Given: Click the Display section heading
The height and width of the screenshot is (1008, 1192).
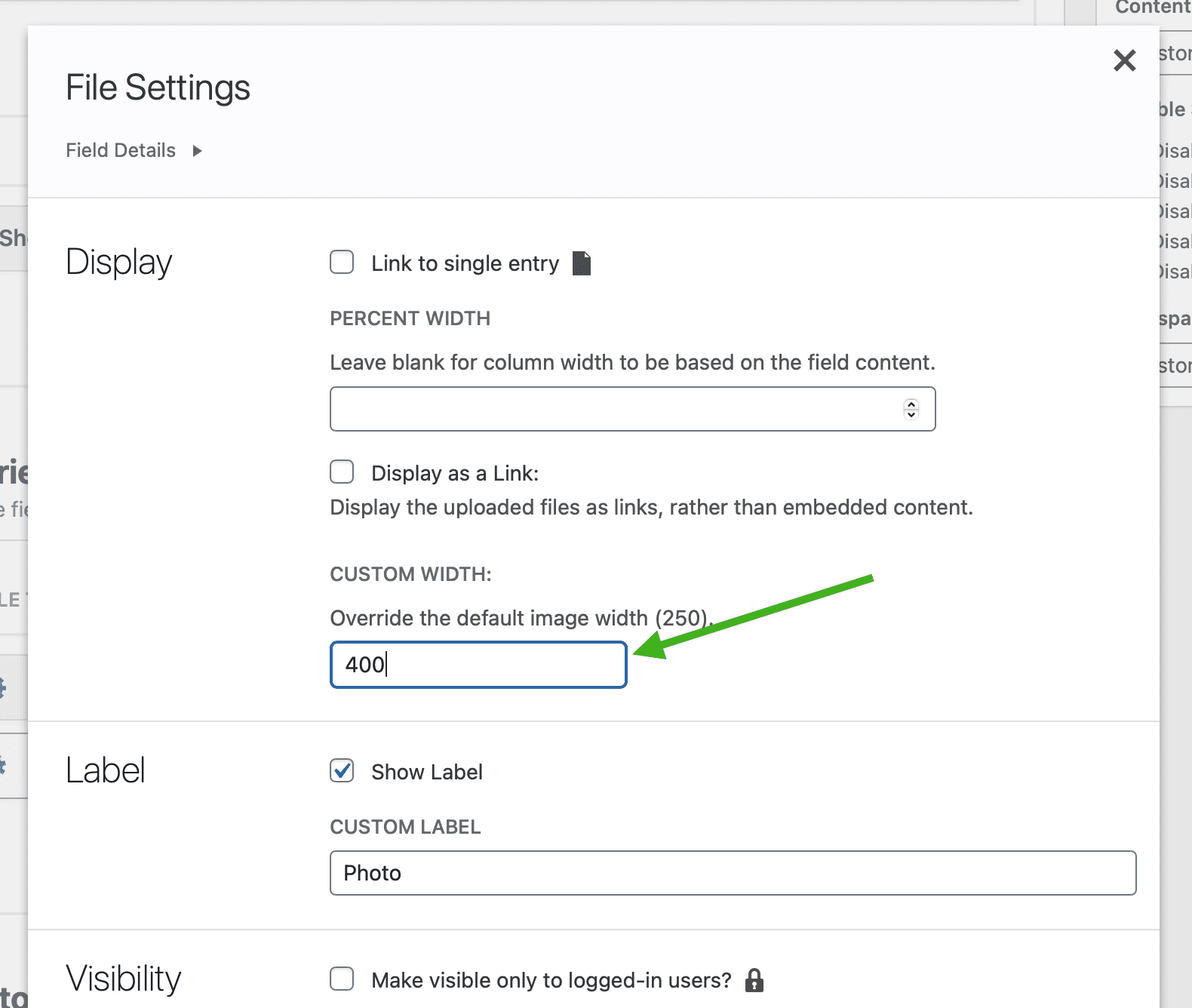Looking at the screenshot, I should pos(118,263).
